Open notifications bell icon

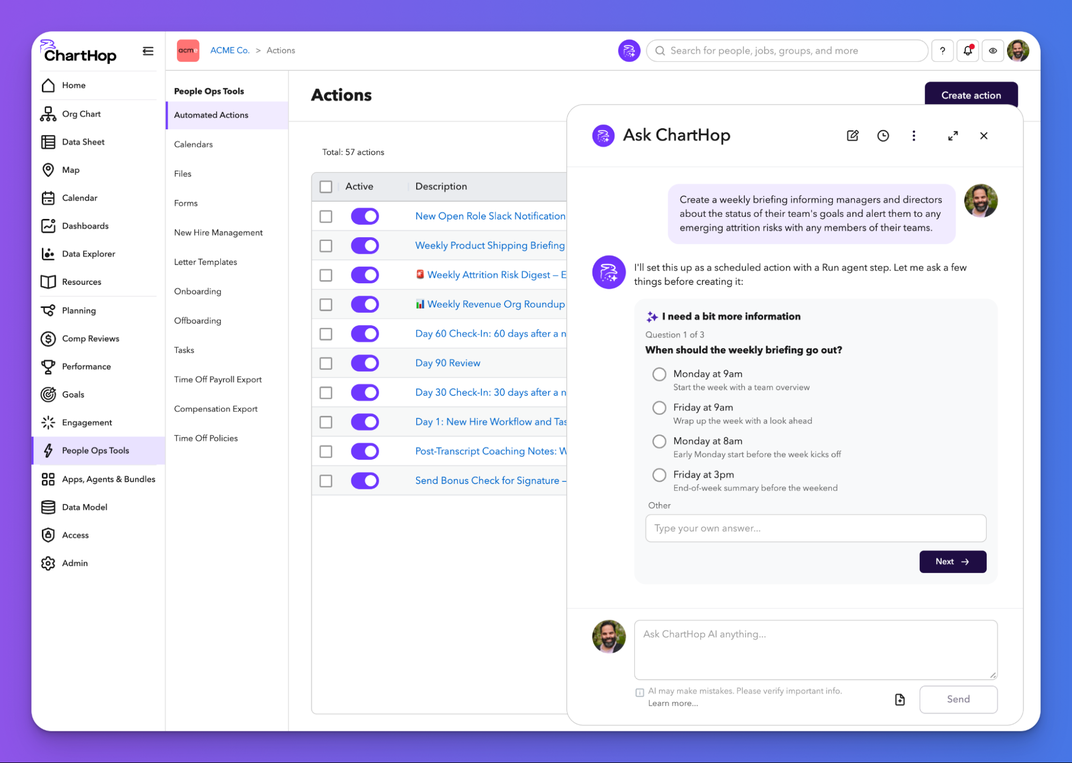tap(967, 51)
